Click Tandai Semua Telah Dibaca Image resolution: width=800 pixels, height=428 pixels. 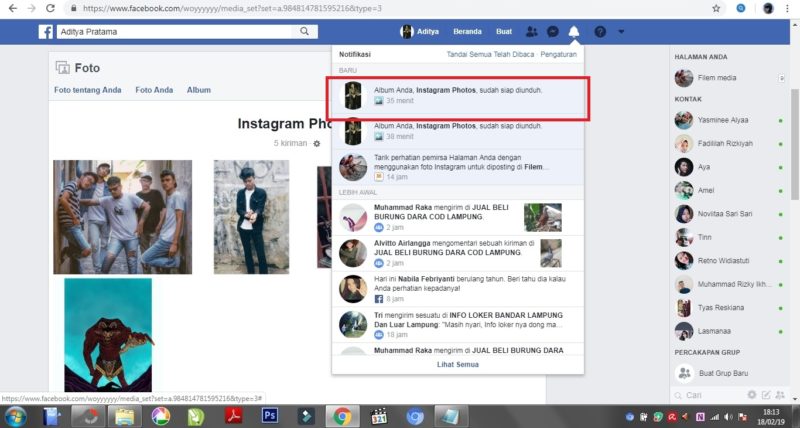pyautogui.click(x=490, y=54)
